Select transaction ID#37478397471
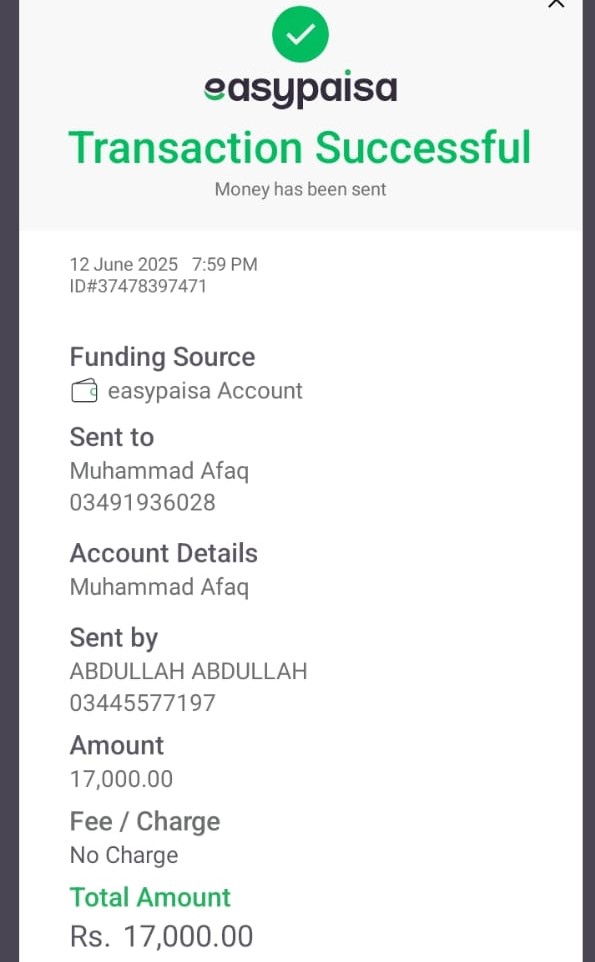This screenshot has height=962, width=595. [x=138, y=286]
